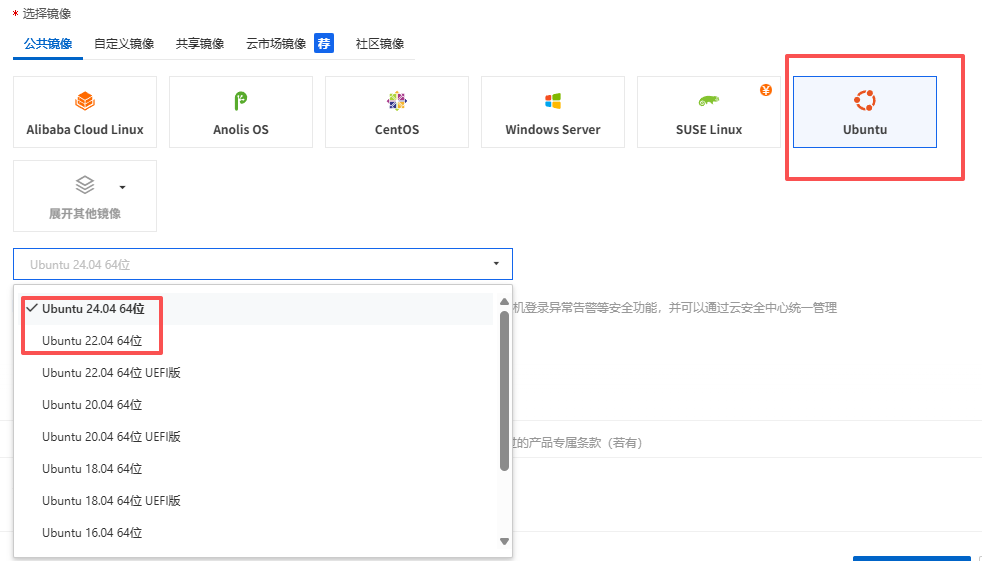Choose Ubuntu 16.04 64位 from list
This screenshot has height=561, width=982.
92,533
